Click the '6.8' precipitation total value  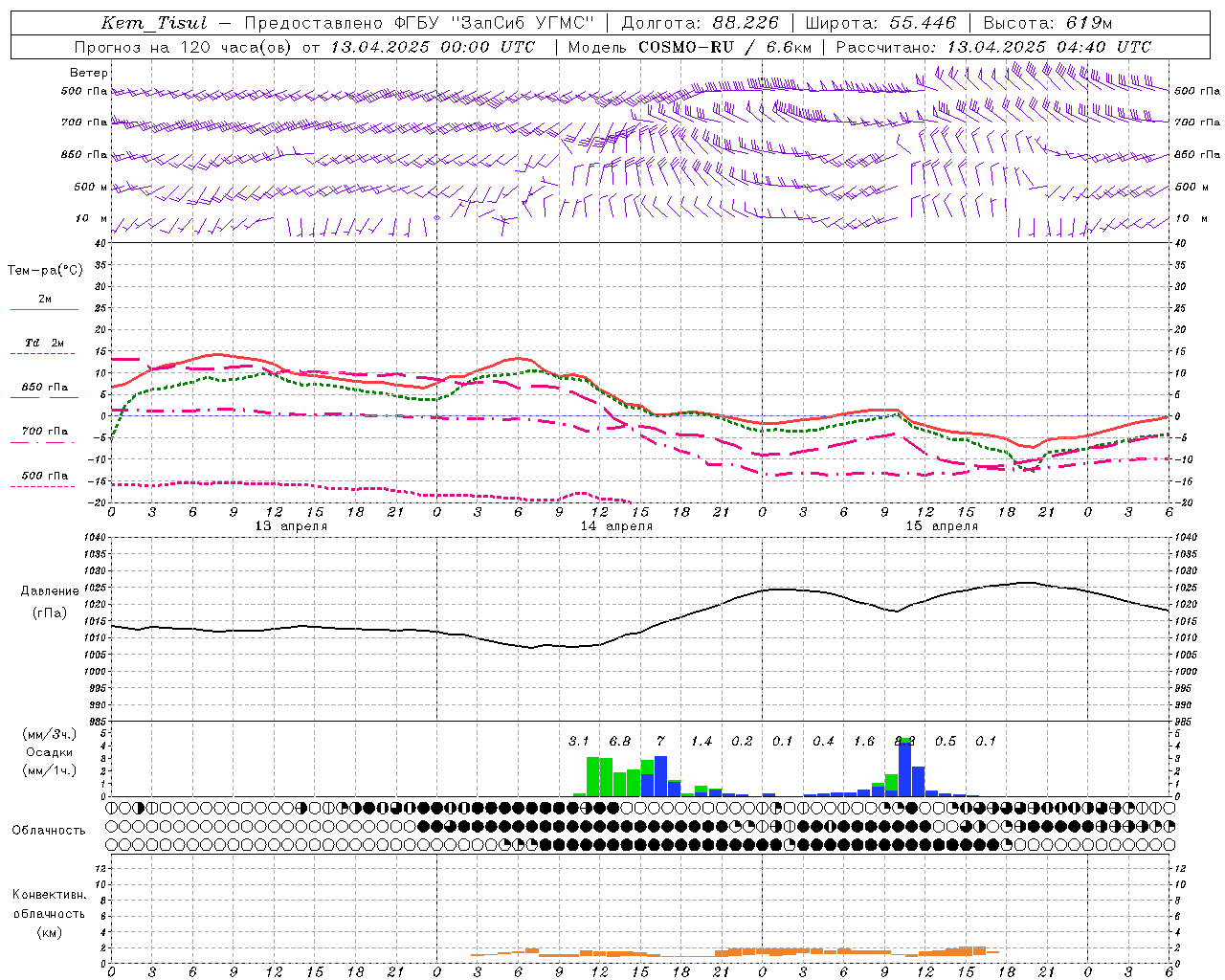coord(619,741)
